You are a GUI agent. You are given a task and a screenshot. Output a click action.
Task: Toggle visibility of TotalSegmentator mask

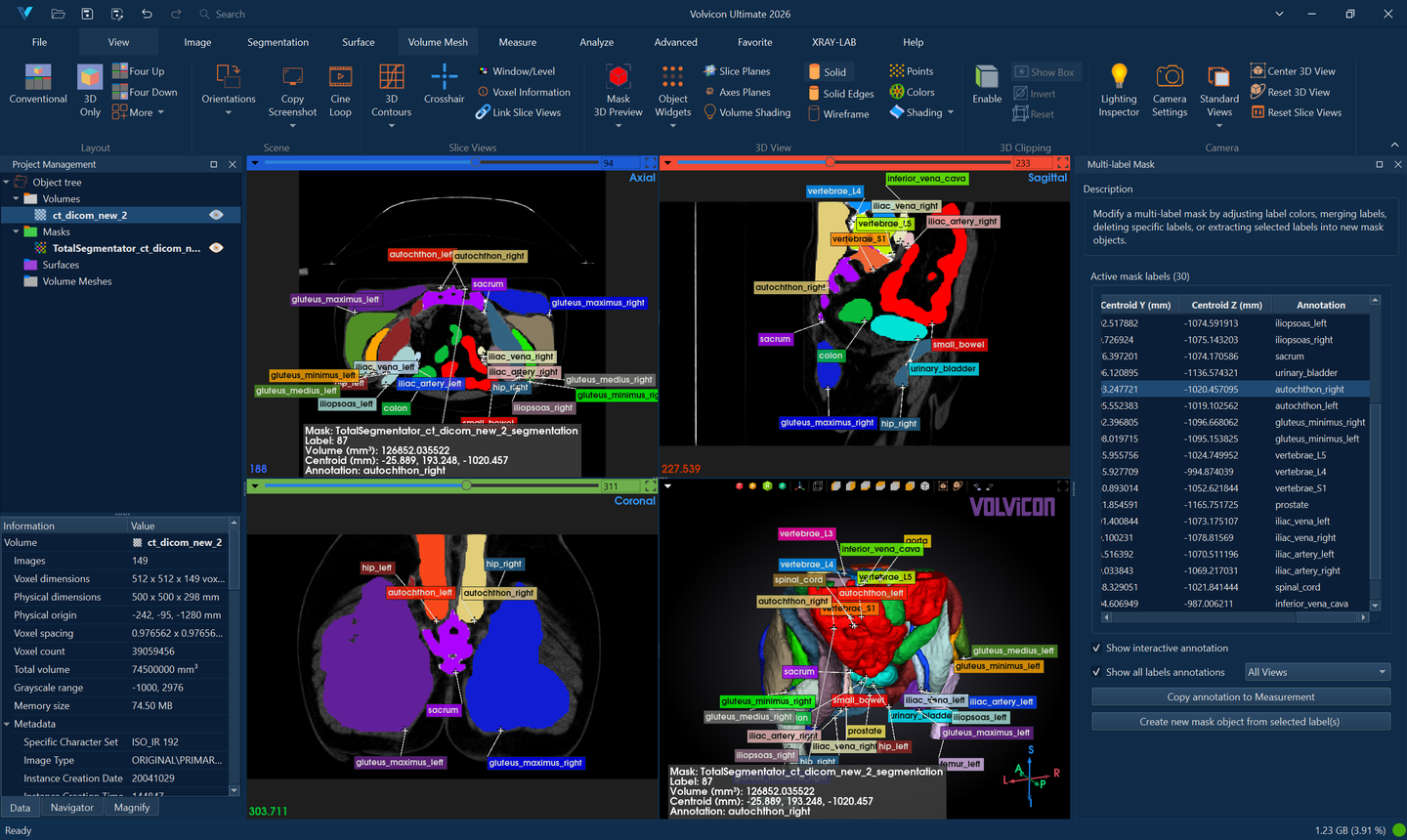pyautogui.click(x=217, y=248)
